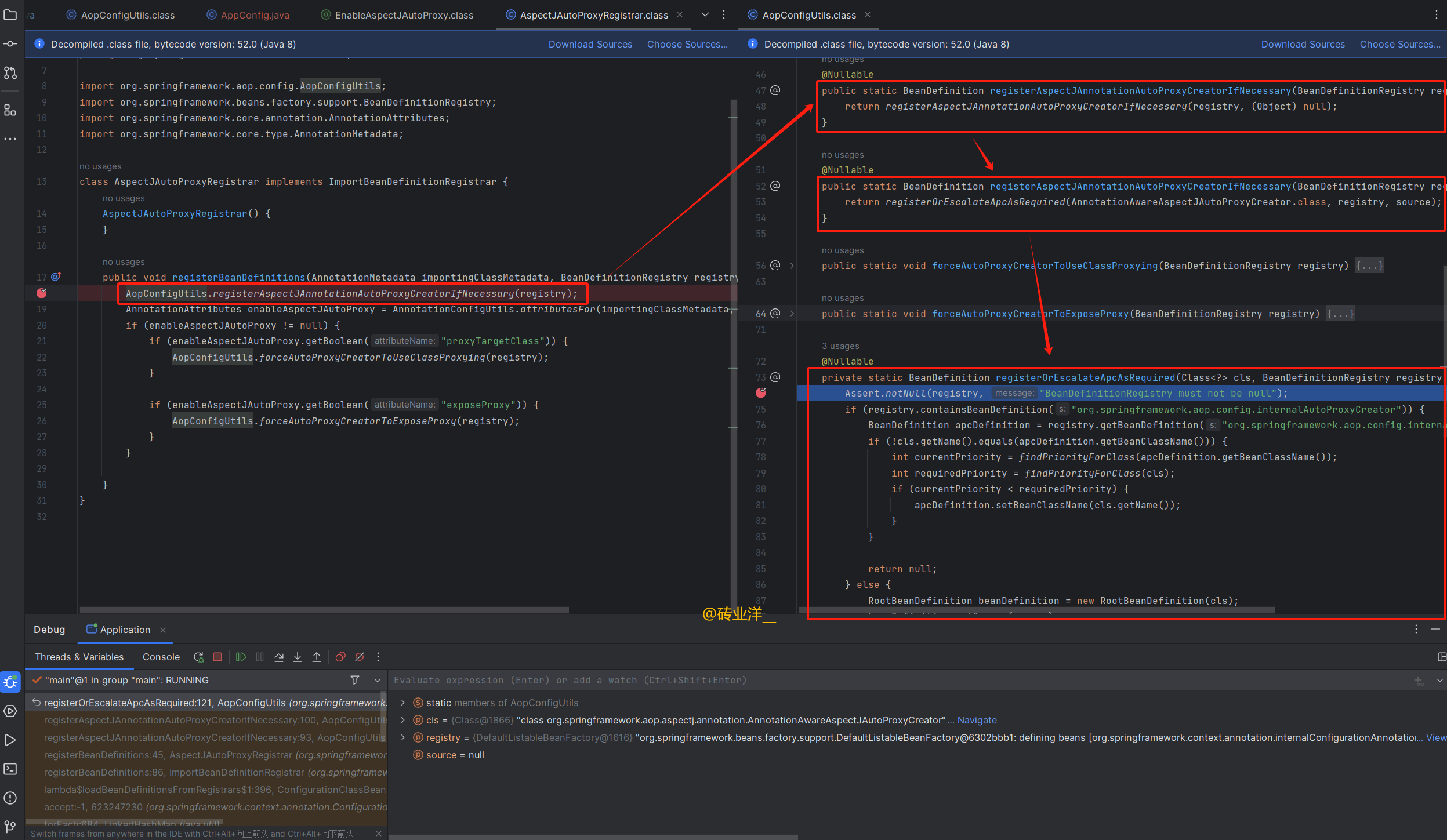The height and width of the screenshot is (840, 1447).
Task: Switch to the Console tab
Action: [x=161, y=657]
